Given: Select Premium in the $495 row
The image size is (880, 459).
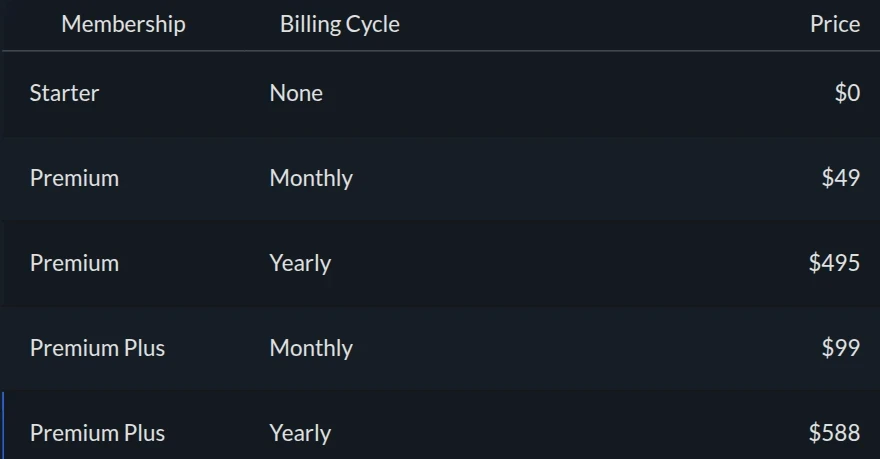Looking at the screenshot, I should (x=74, y=263).
